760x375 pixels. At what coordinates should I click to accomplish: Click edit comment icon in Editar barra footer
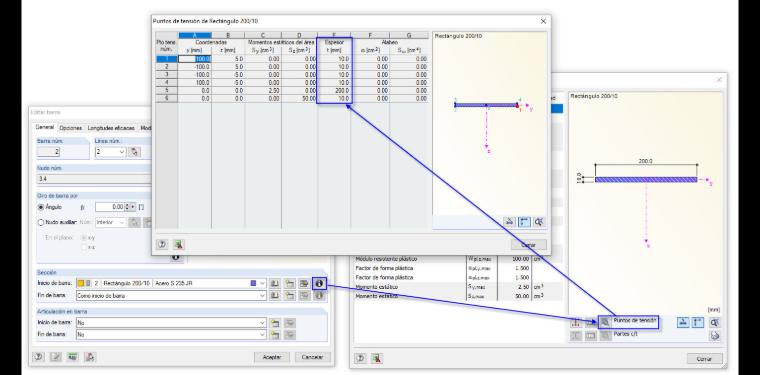point(56,358)
